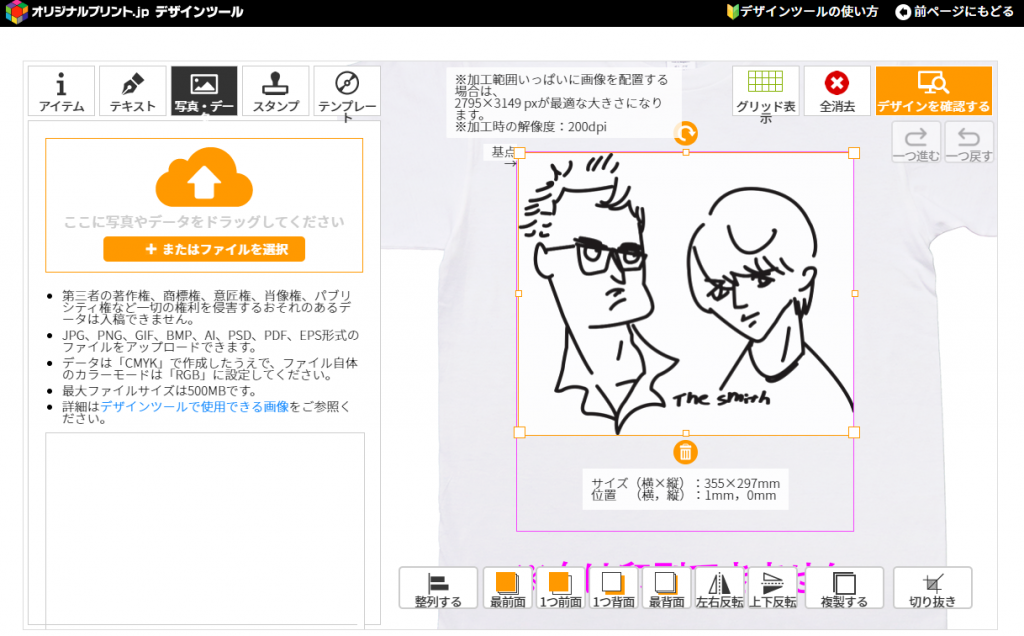Bring image to 最前面 front
Screen dimensions: 1024x636
pos(507,588)
